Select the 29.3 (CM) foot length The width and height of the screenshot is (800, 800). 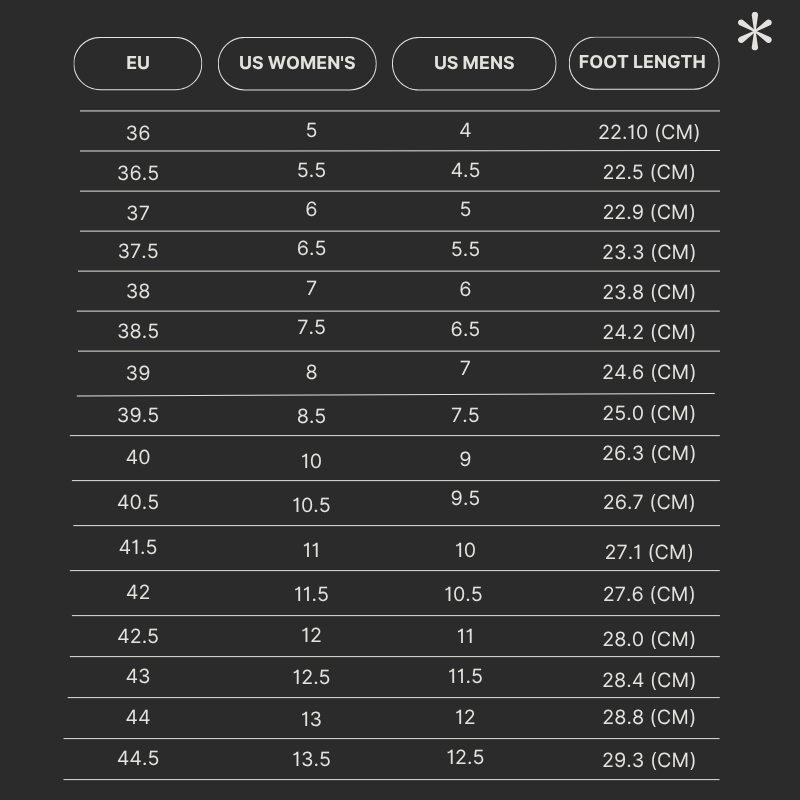pyautogui.click(x=649, y=760)
